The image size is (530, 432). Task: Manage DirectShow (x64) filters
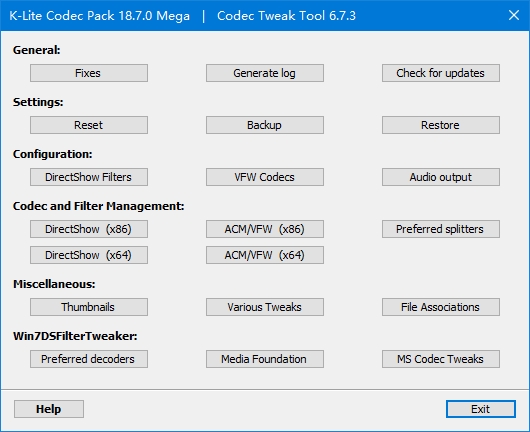89,255
